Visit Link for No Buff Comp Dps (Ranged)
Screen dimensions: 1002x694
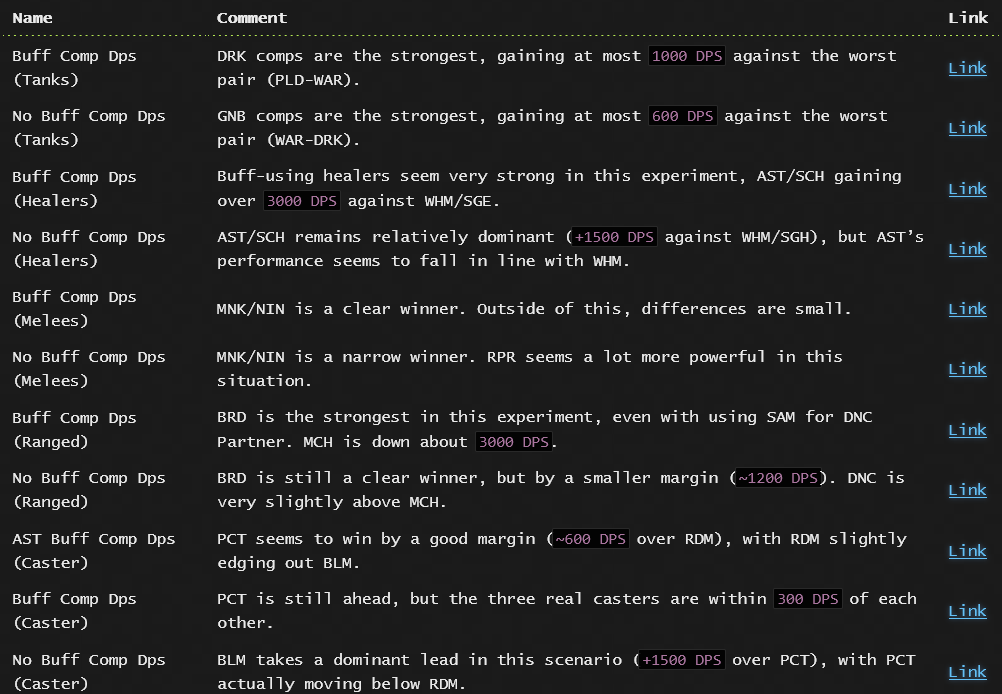(967, 490)
